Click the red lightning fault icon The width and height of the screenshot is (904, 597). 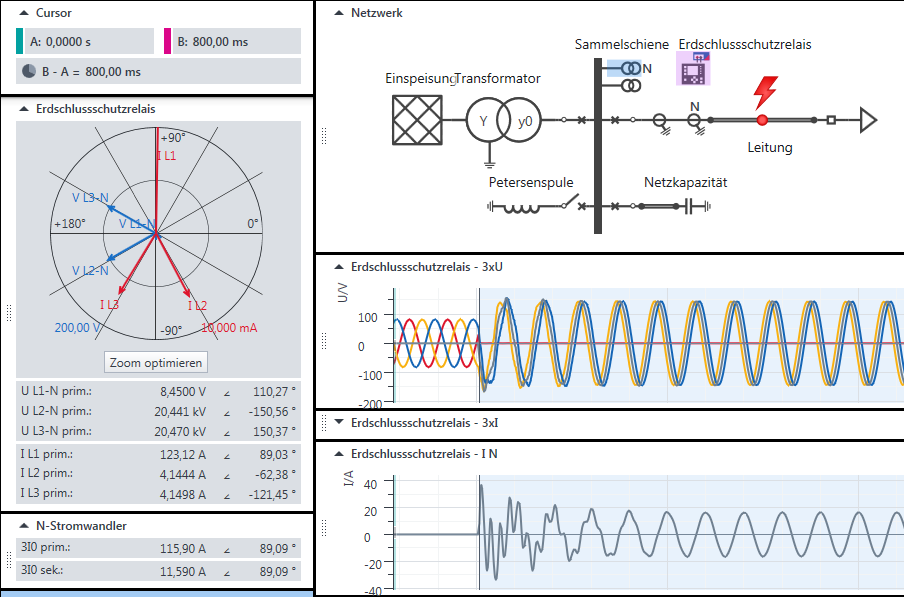[x=766, y=92]
